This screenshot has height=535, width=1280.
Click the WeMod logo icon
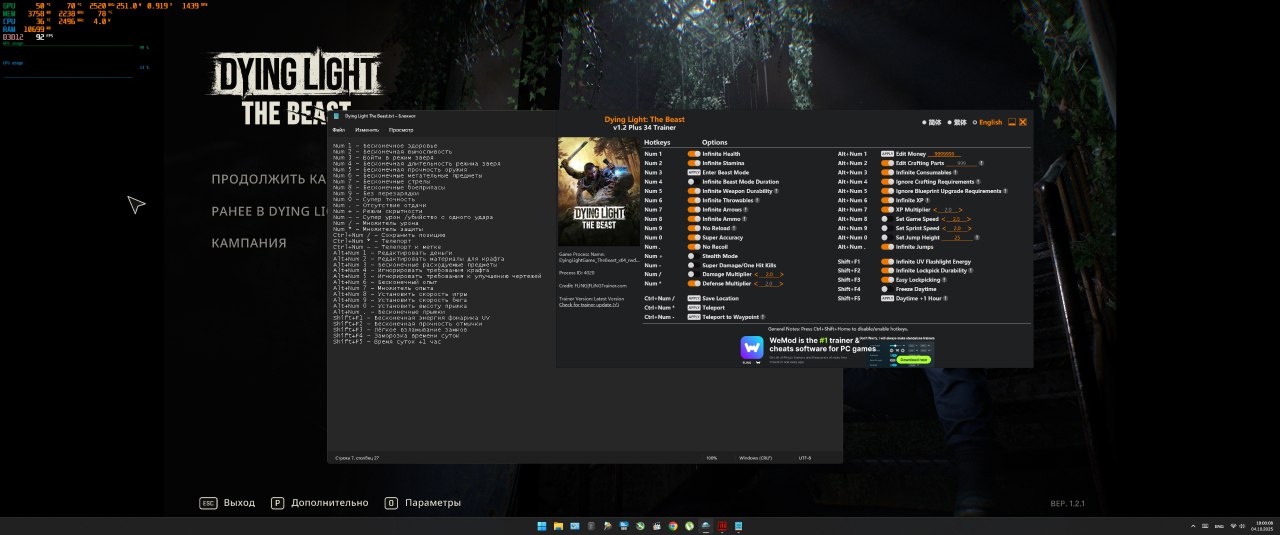click(x=752, y=348)
